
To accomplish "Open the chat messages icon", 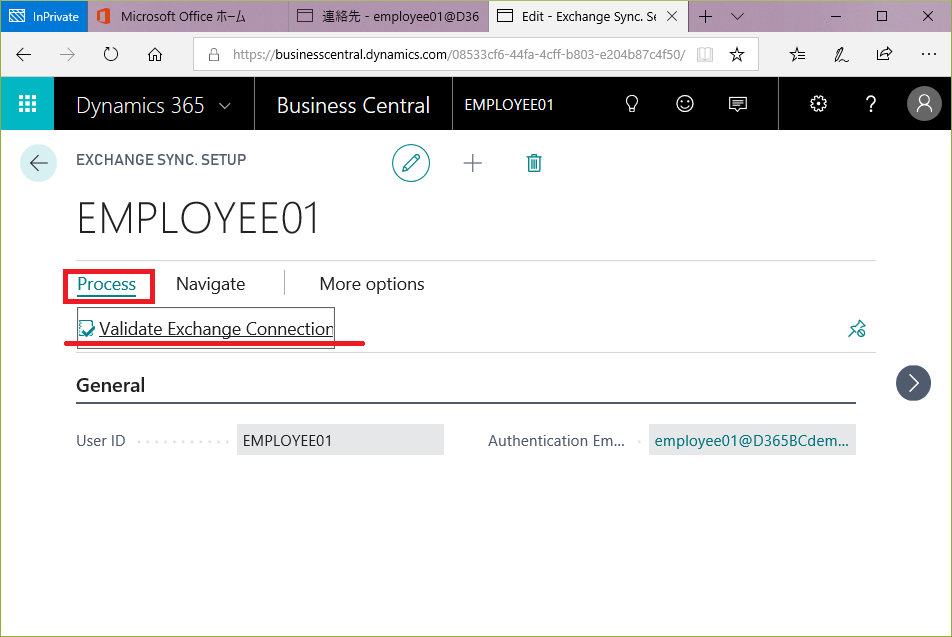I will (x=738, y=104).
